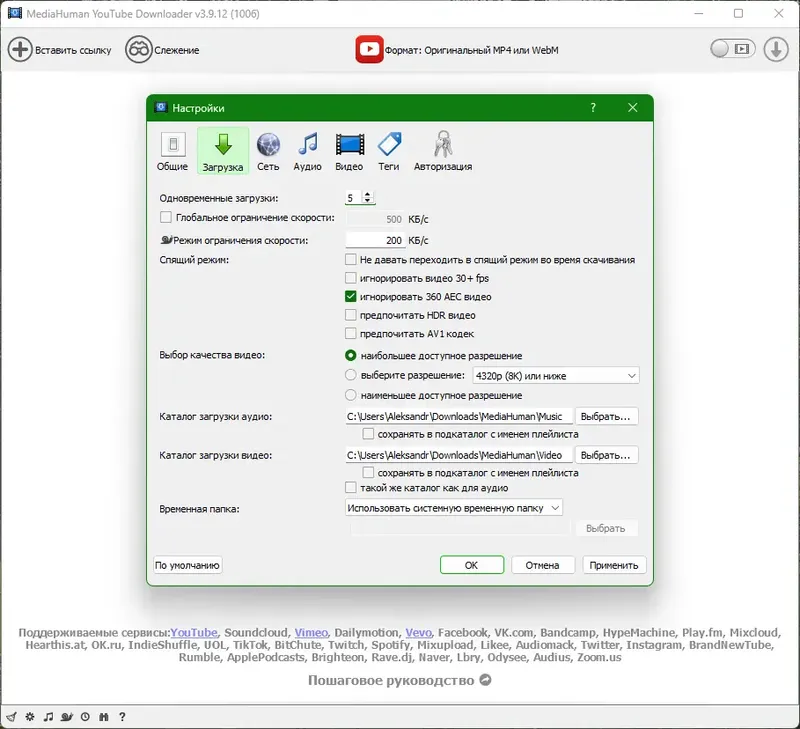Switch to the Загрузка tab
The width and height of the screenshot is (800, 729).
click(x=222, y=148)
